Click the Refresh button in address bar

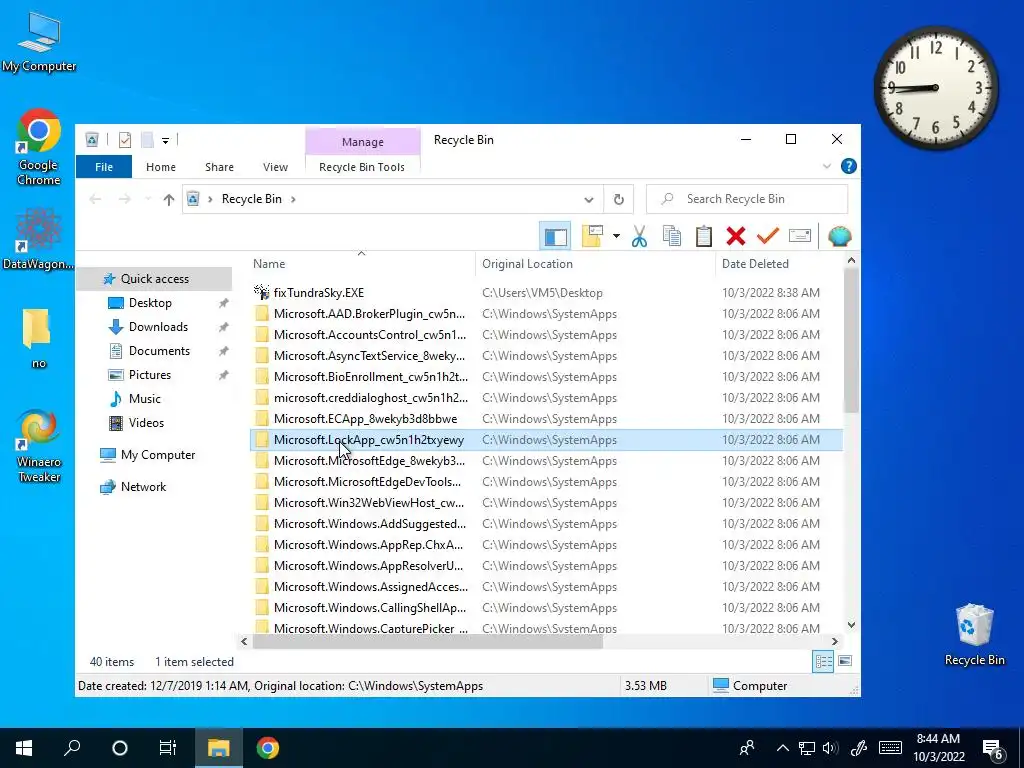tap(618, 199)
